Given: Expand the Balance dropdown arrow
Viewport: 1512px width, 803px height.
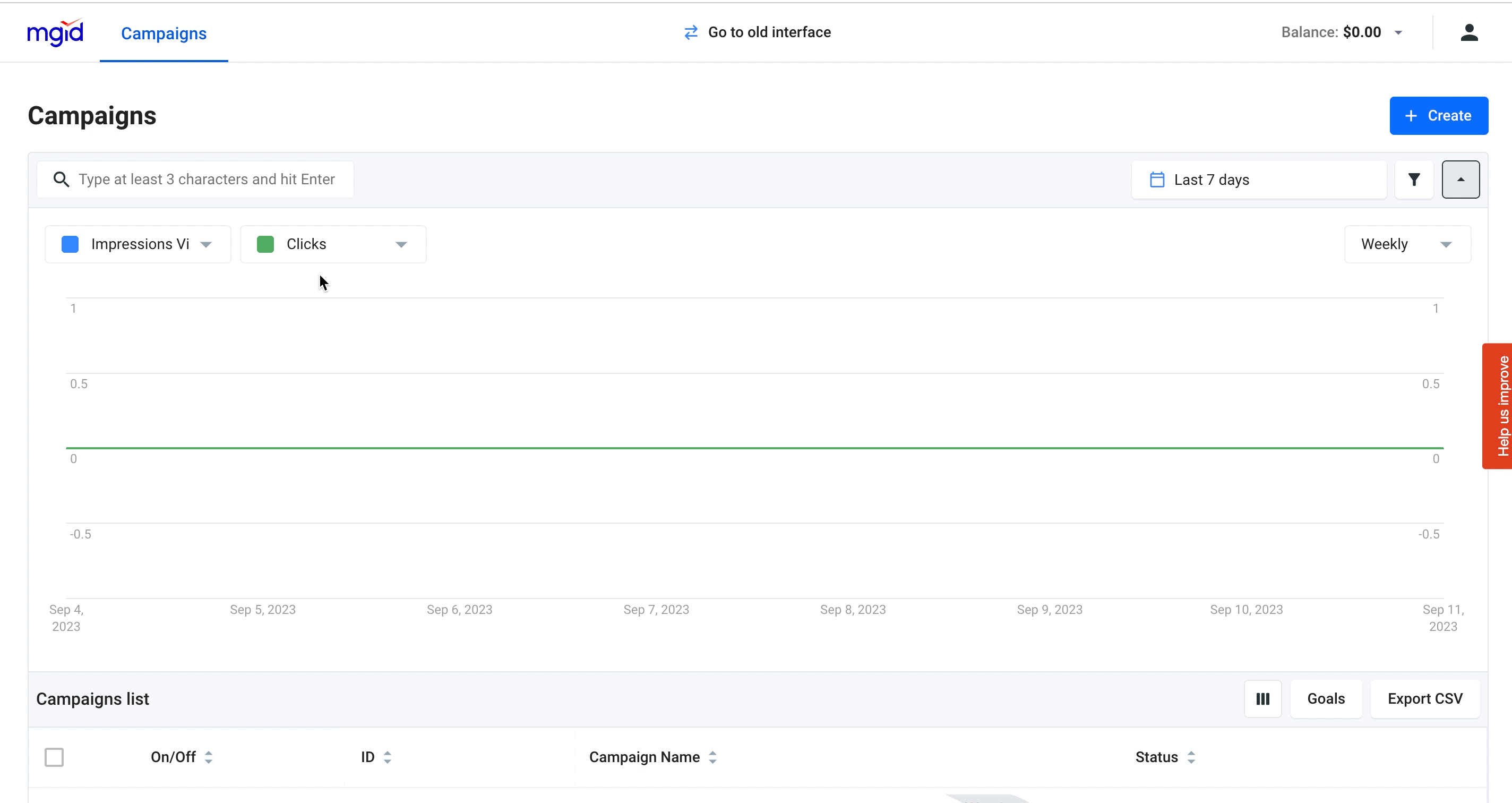Looking at the screenshot, I should (1398, 33).
